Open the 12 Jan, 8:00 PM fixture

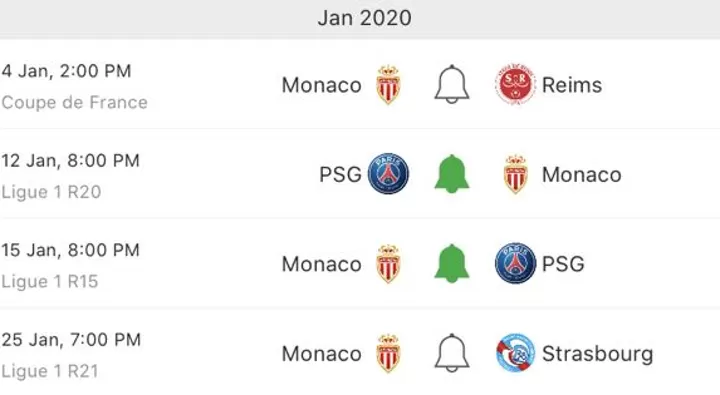[360, 174]
